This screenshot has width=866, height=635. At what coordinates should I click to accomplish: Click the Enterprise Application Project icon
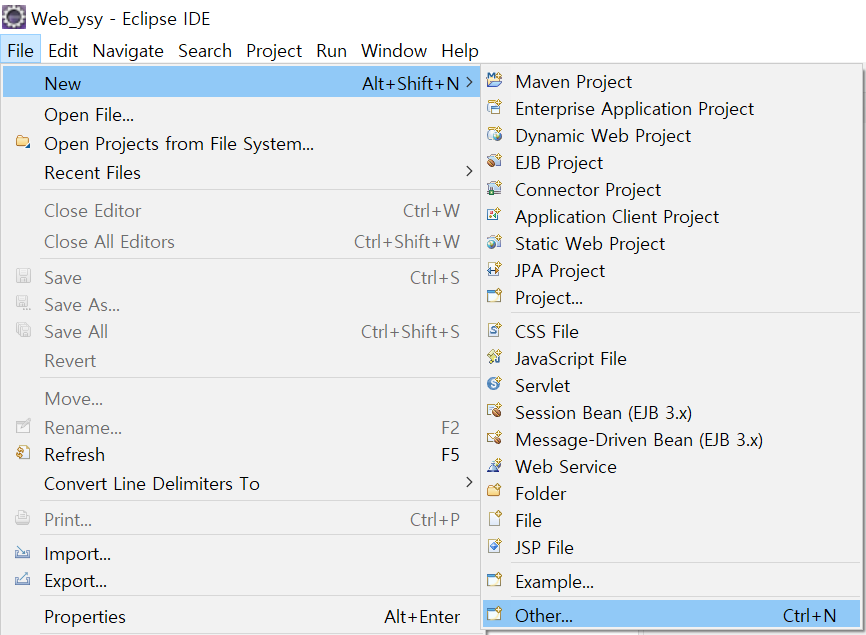[494, 107]
